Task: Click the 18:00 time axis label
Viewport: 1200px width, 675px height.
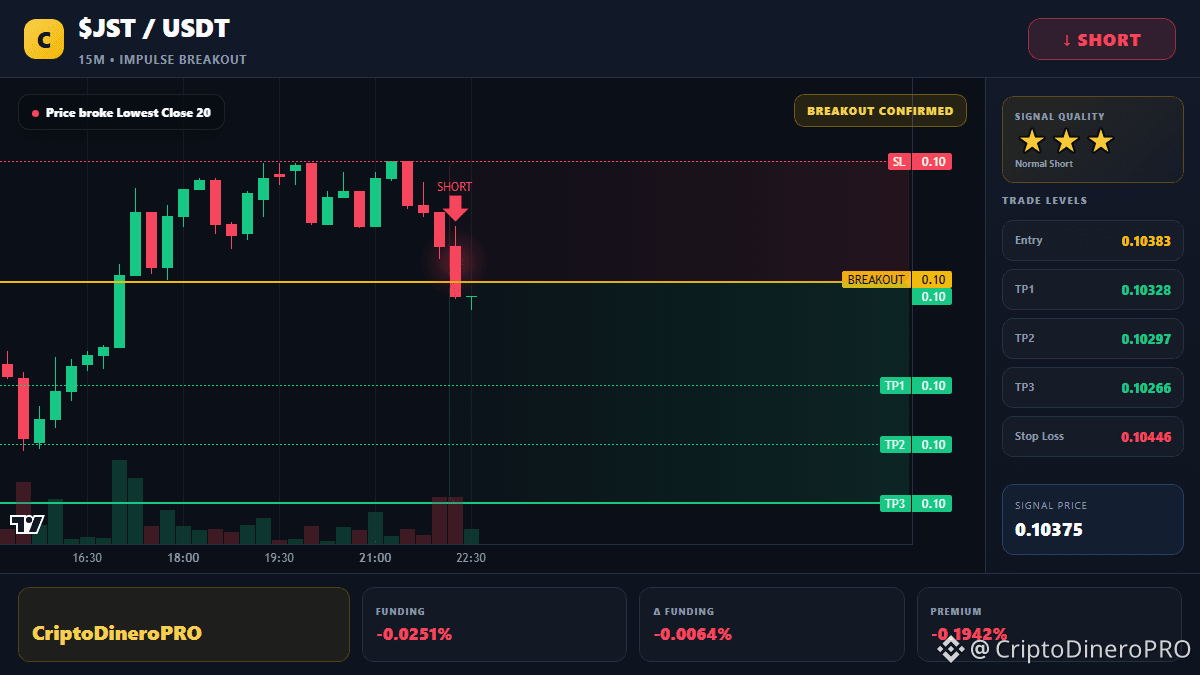Action: pos(183,558)
